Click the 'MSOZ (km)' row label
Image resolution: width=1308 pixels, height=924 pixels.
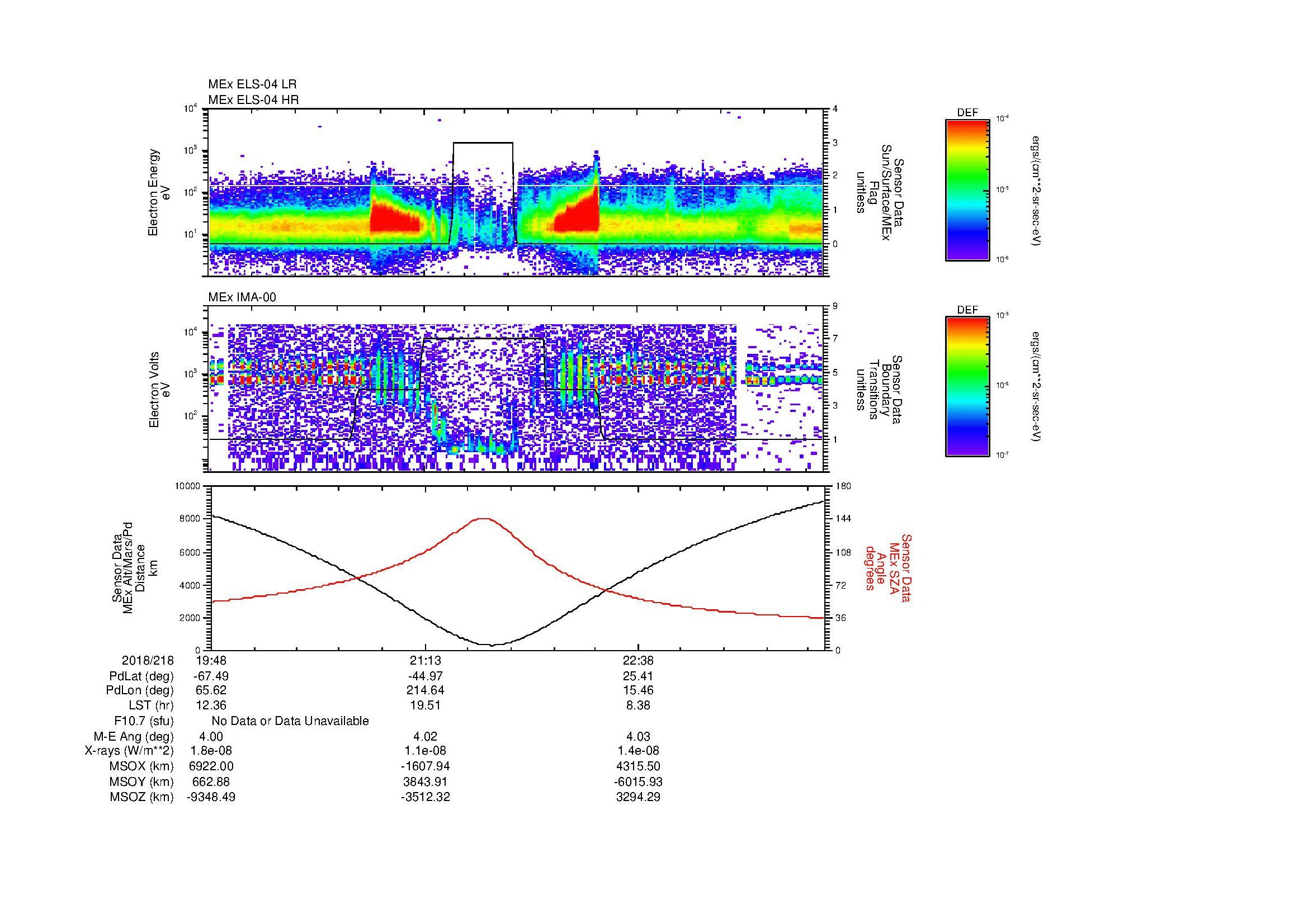click(141, 798)
